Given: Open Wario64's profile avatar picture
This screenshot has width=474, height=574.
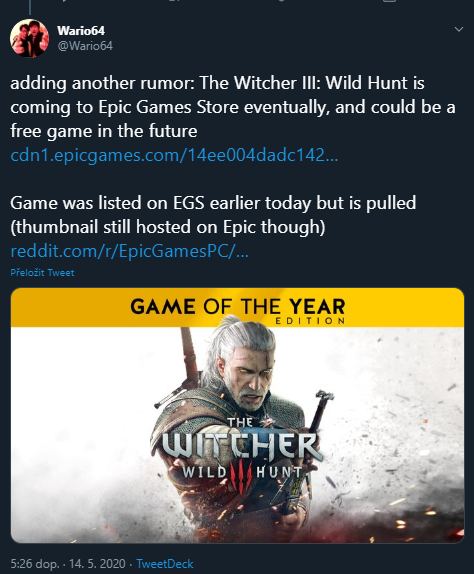Looking at the screenshot, I should (x=29, y=38).
